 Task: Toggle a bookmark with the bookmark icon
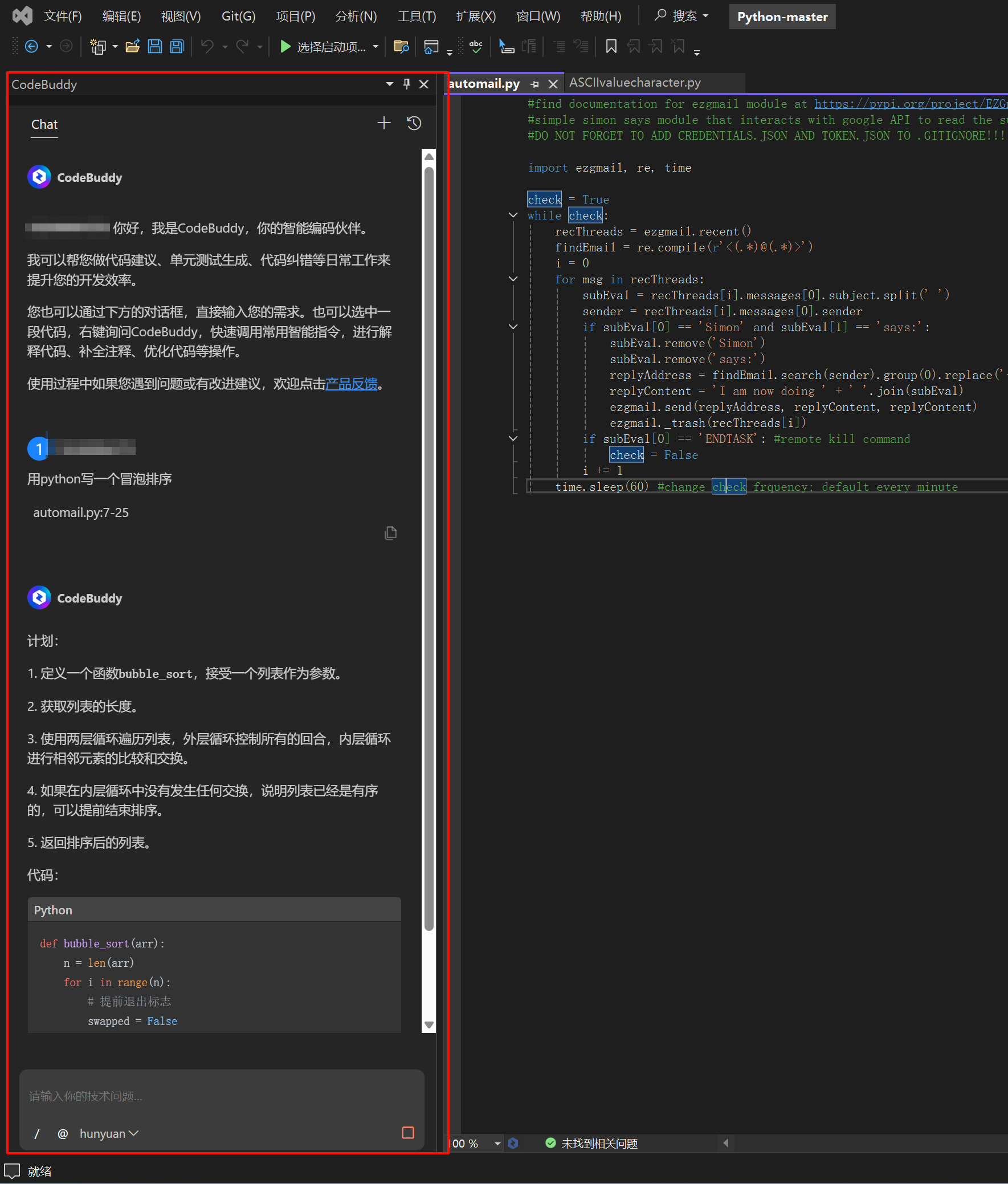(610, 46)
